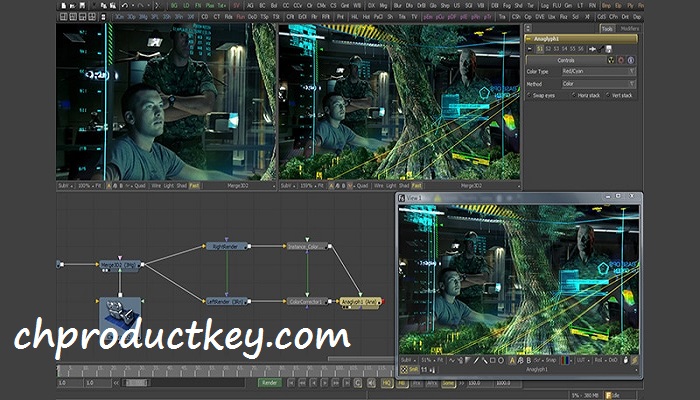Viewport: 700px width, 400px height.
Task: Open the Color Type dropdown
Action: pos(598,71)
